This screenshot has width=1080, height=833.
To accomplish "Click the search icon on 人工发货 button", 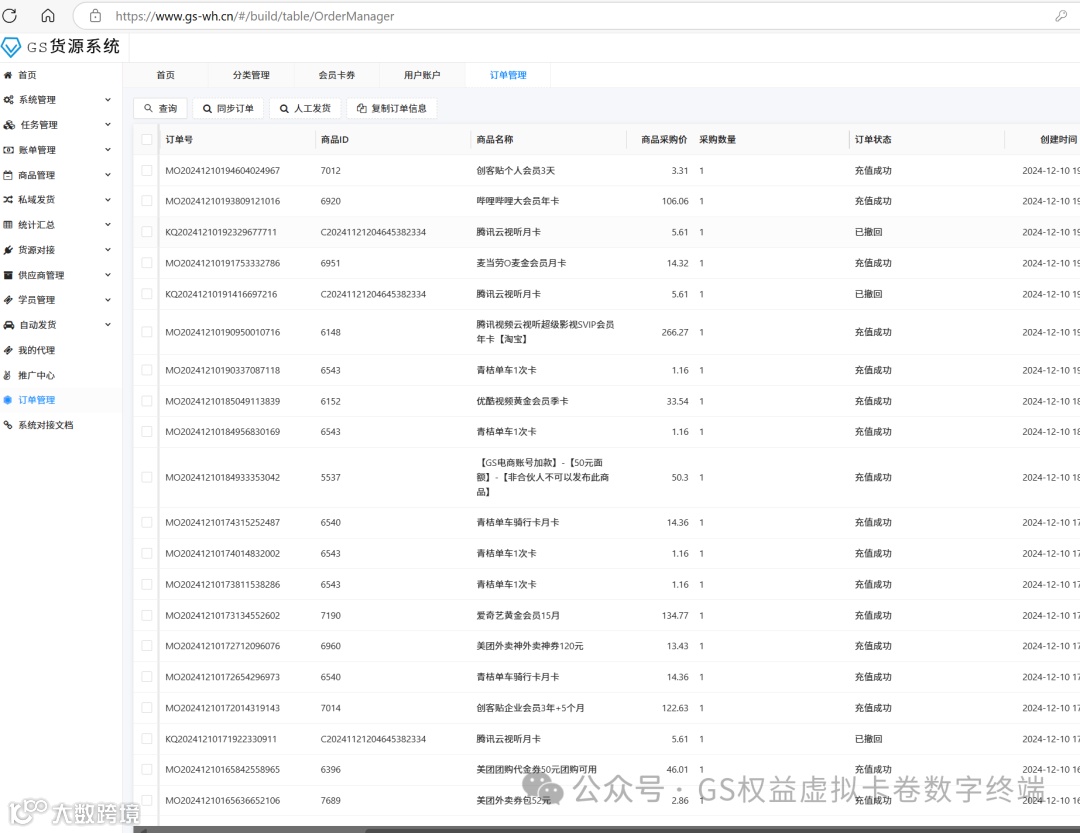I will (x=284, y=108).
